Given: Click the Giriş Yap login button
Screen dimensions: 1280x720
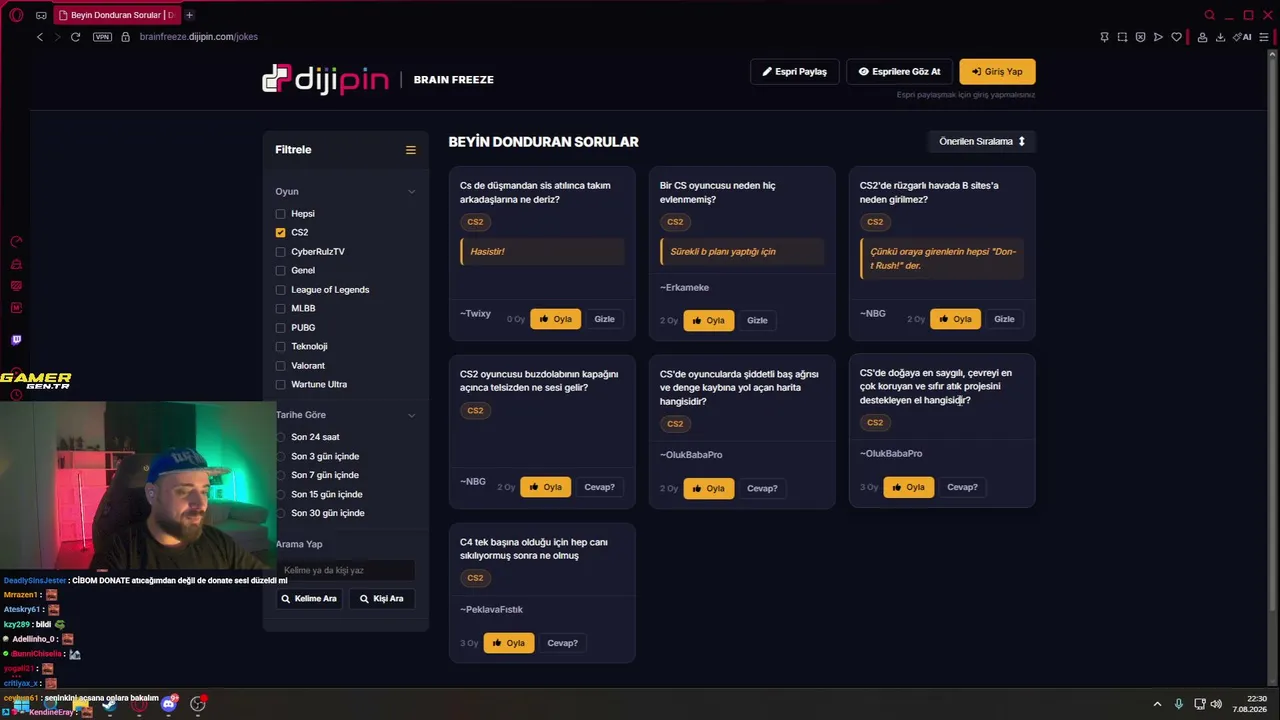Looking at the screenshot, I should click(997, 72).
